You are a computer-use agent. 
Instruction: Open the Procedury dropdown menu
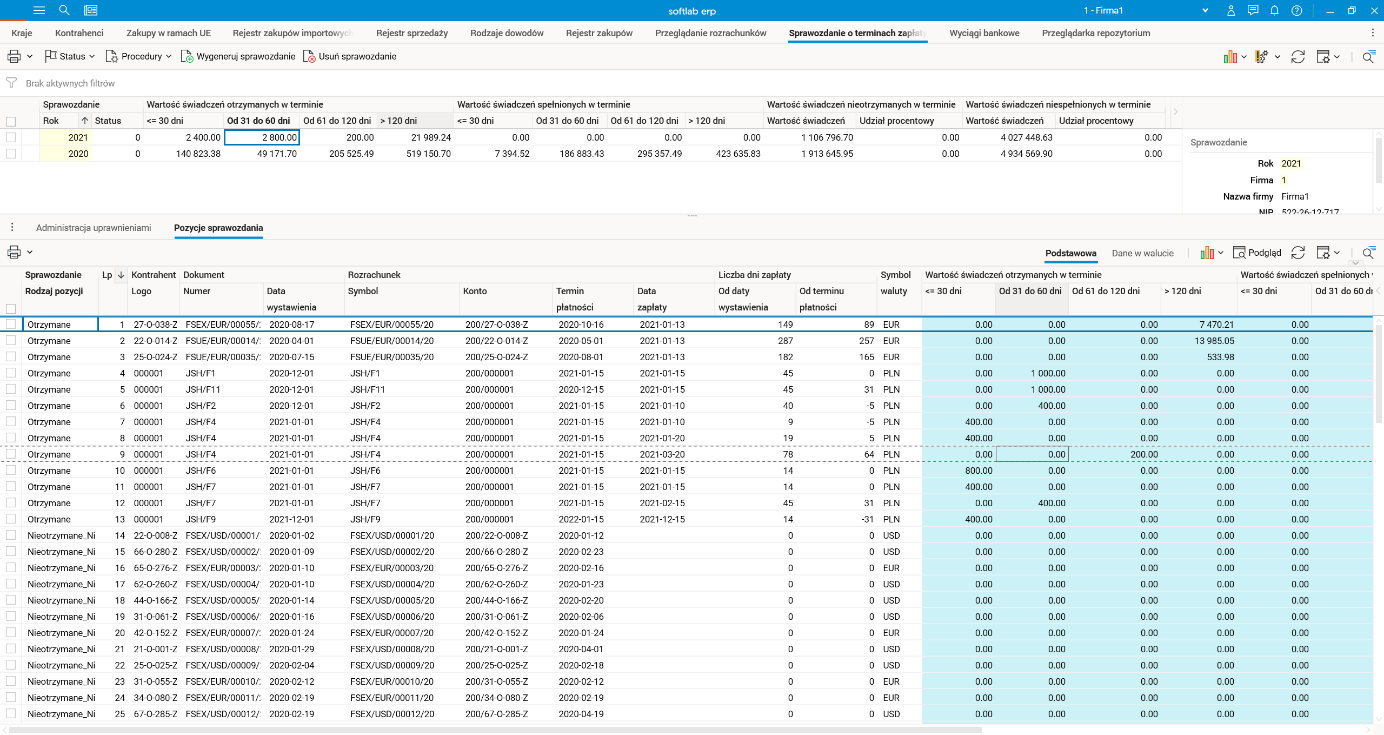pos(139,57)
